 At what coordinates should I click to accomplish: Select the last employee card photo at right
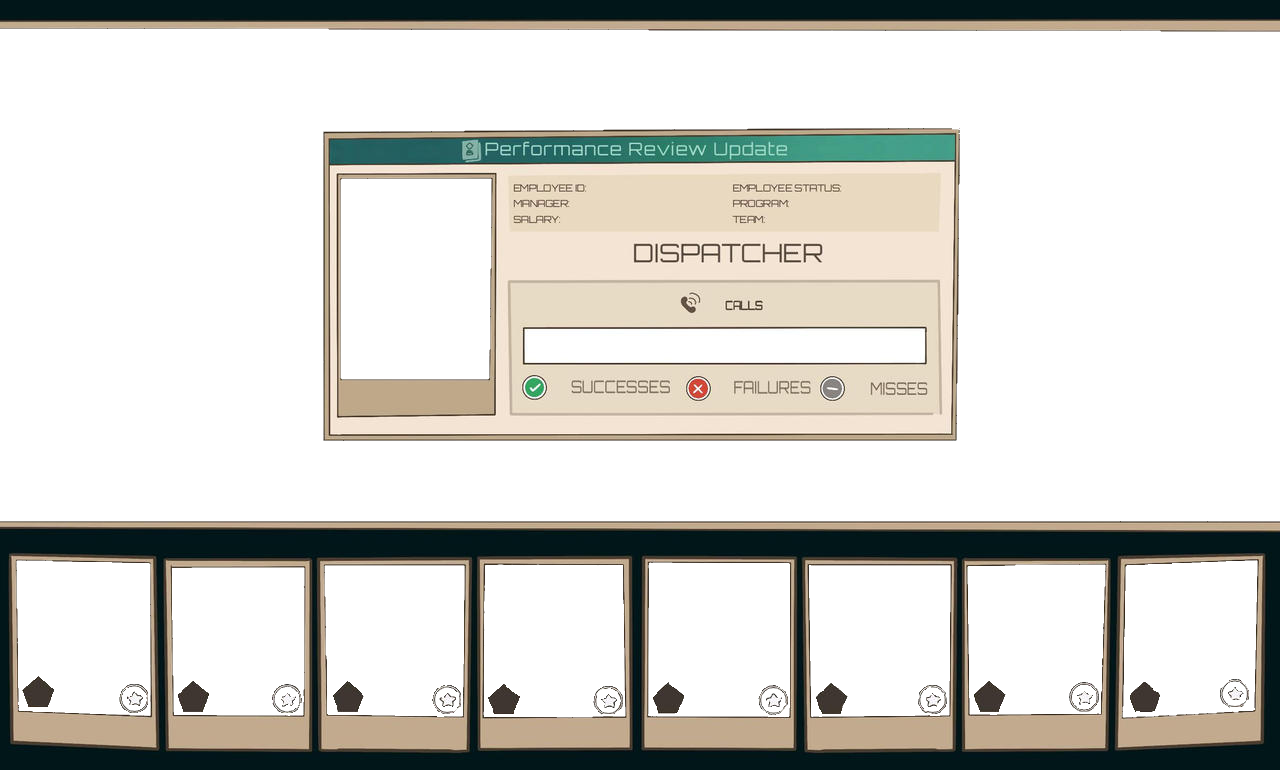pos(1189,638)
